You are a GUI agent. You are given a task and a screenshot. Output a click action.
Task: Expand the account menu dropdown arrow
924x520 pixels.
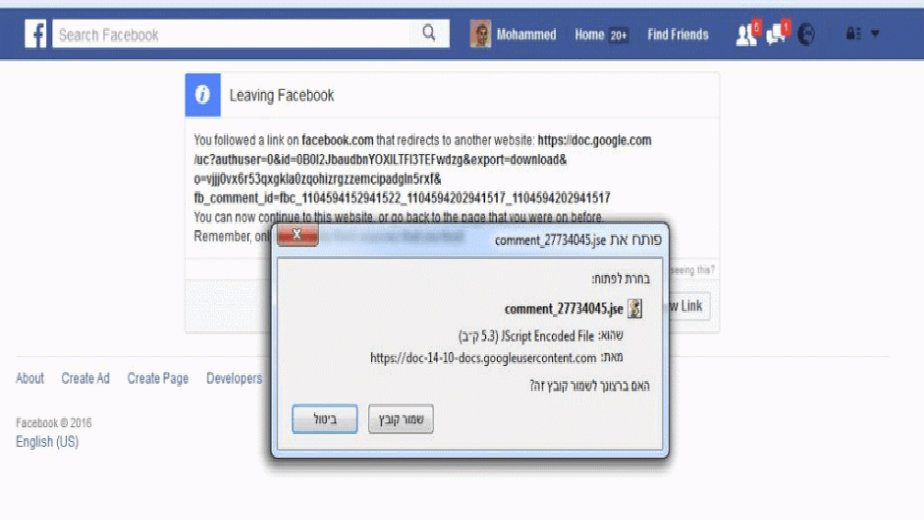[x=875, y=34]
